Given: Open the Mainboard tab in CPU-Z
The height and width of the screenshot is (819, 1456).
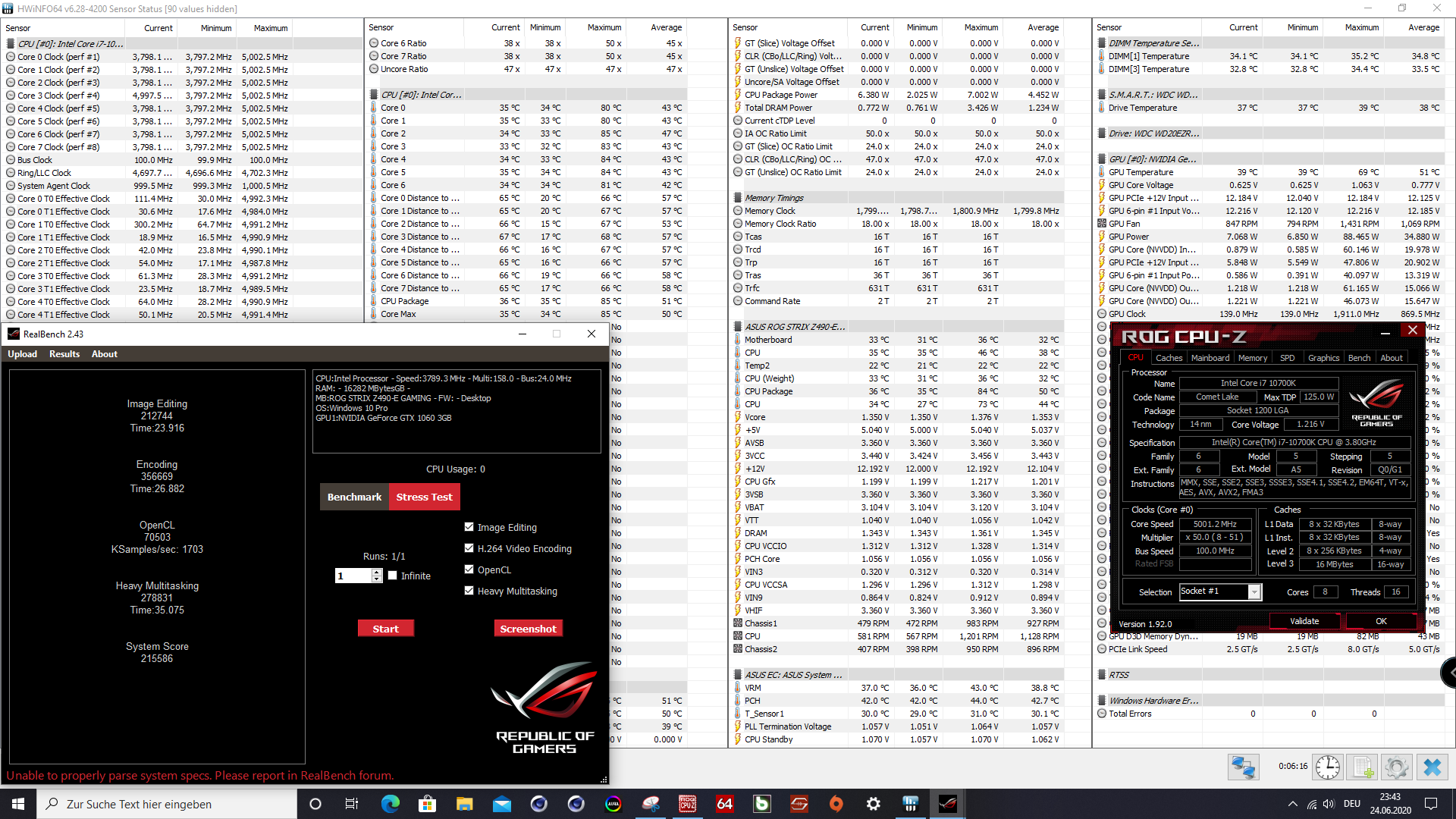Looking at the screenshot, I should [x=1210, y=358].
